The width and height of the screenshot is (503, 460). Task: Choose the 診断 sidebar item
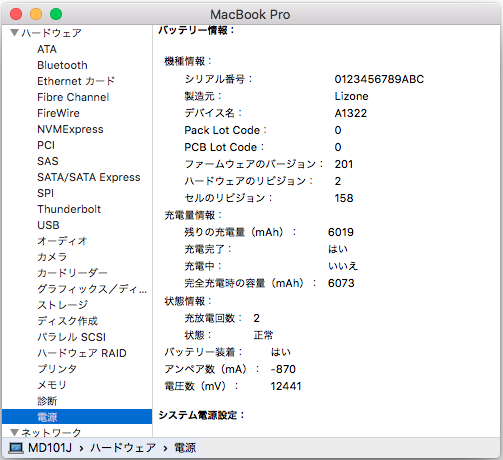click(x=47, y=401)
